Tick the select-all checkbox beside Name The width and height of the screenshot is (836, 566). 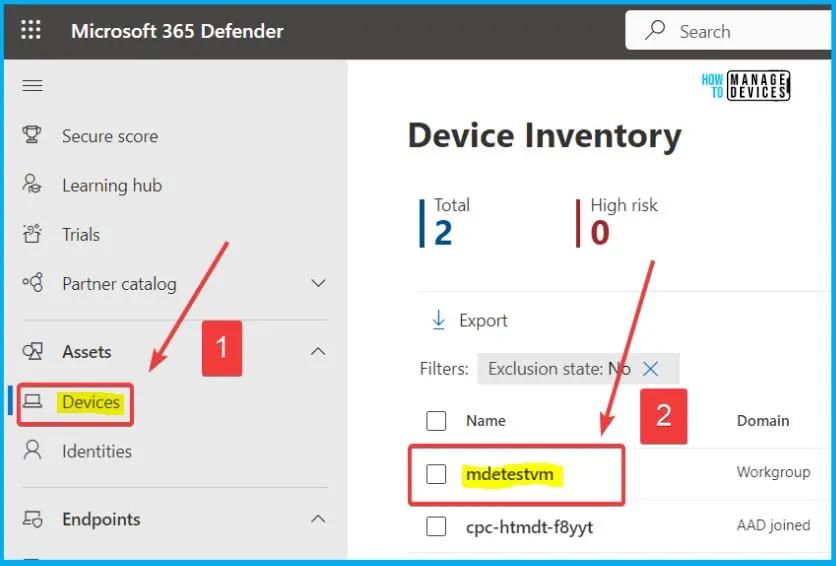pos(436,421)
